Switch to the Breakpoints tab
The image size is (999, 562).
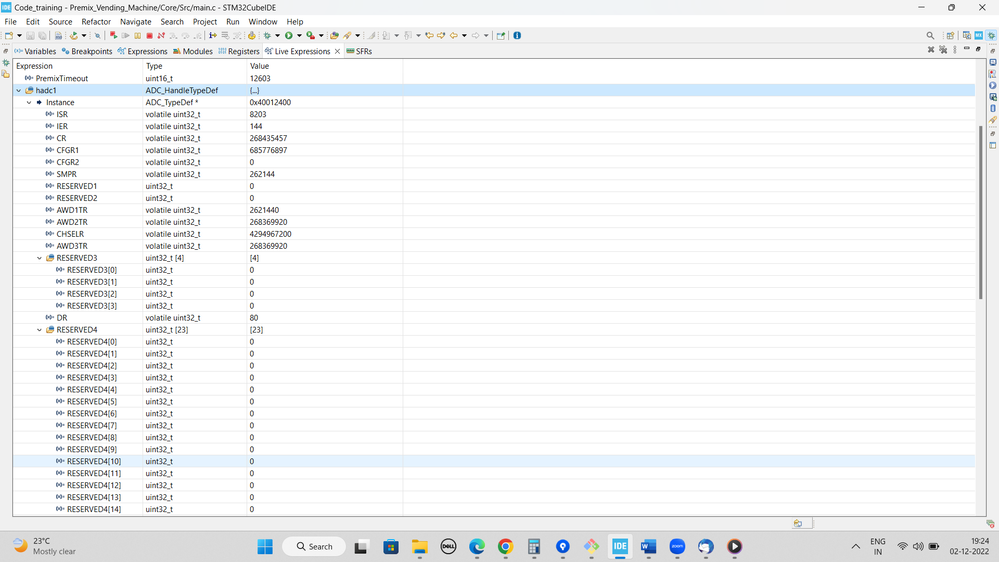click(x=87, y=51)
